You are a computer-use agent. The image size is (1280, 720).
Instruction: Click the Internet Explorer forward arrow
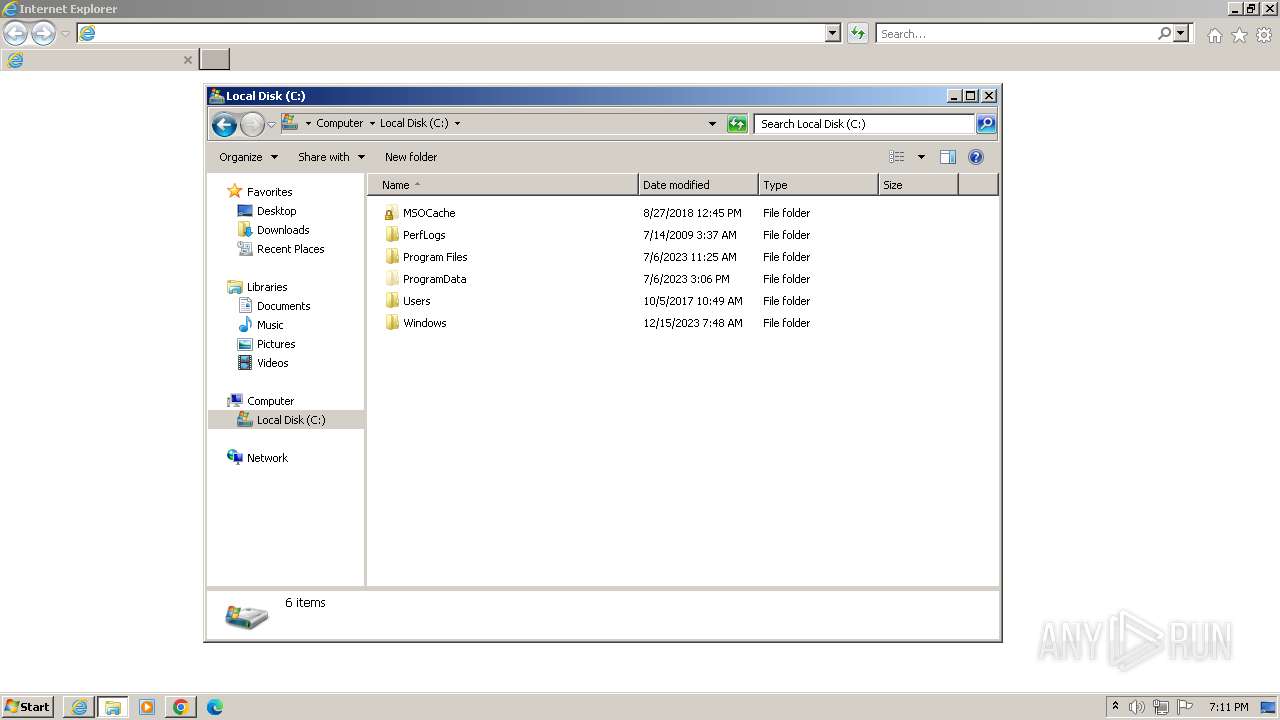[x=43, y=34]
